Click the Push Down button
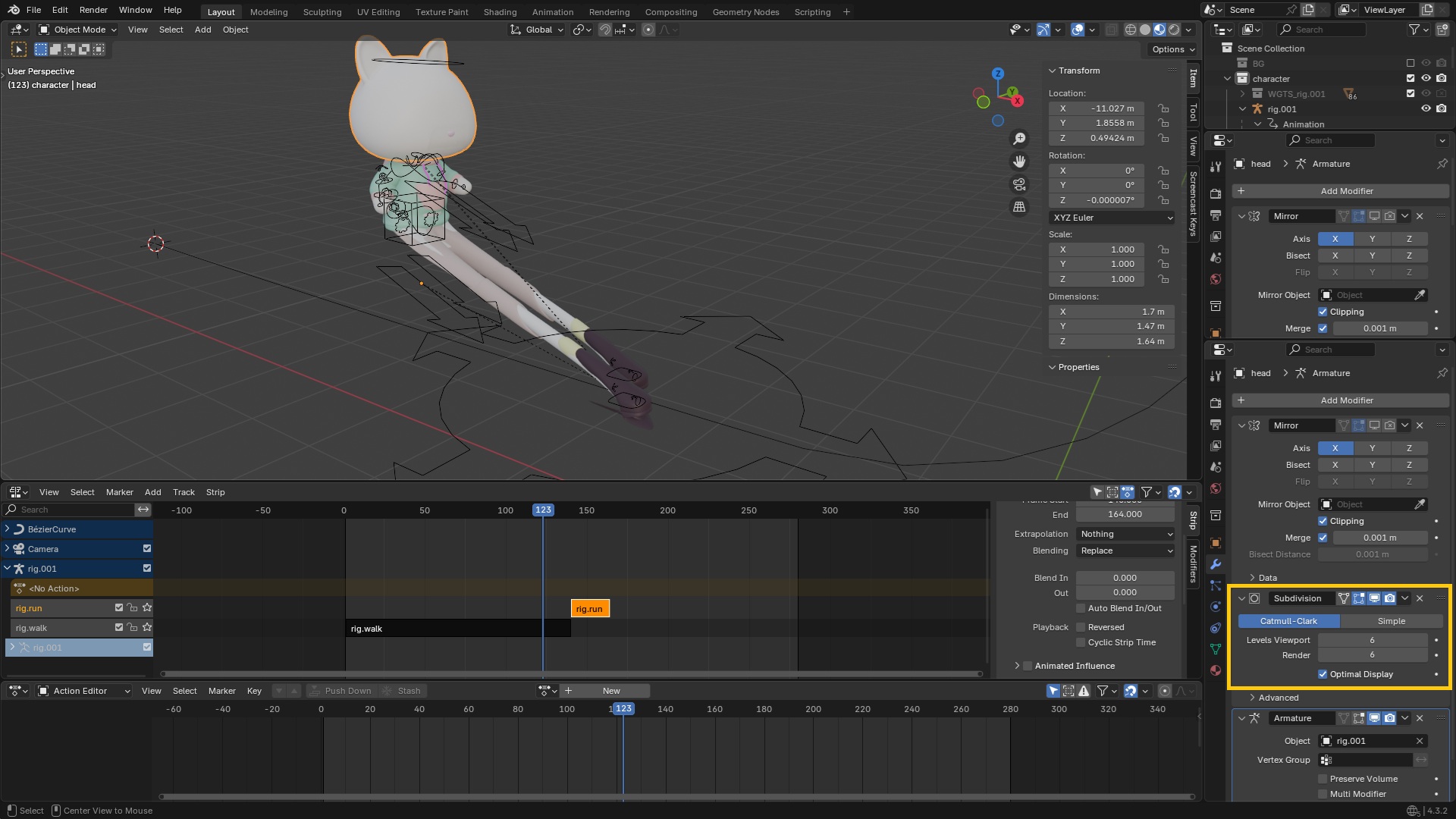 click(x=340, y=691)
